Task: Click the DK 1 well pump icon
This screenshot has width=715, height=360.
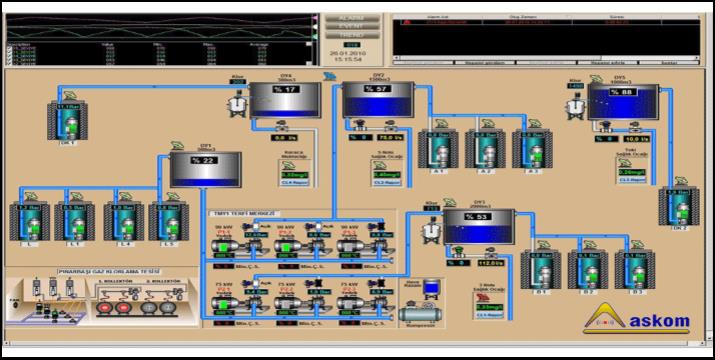Action: (x=67, y=120)
